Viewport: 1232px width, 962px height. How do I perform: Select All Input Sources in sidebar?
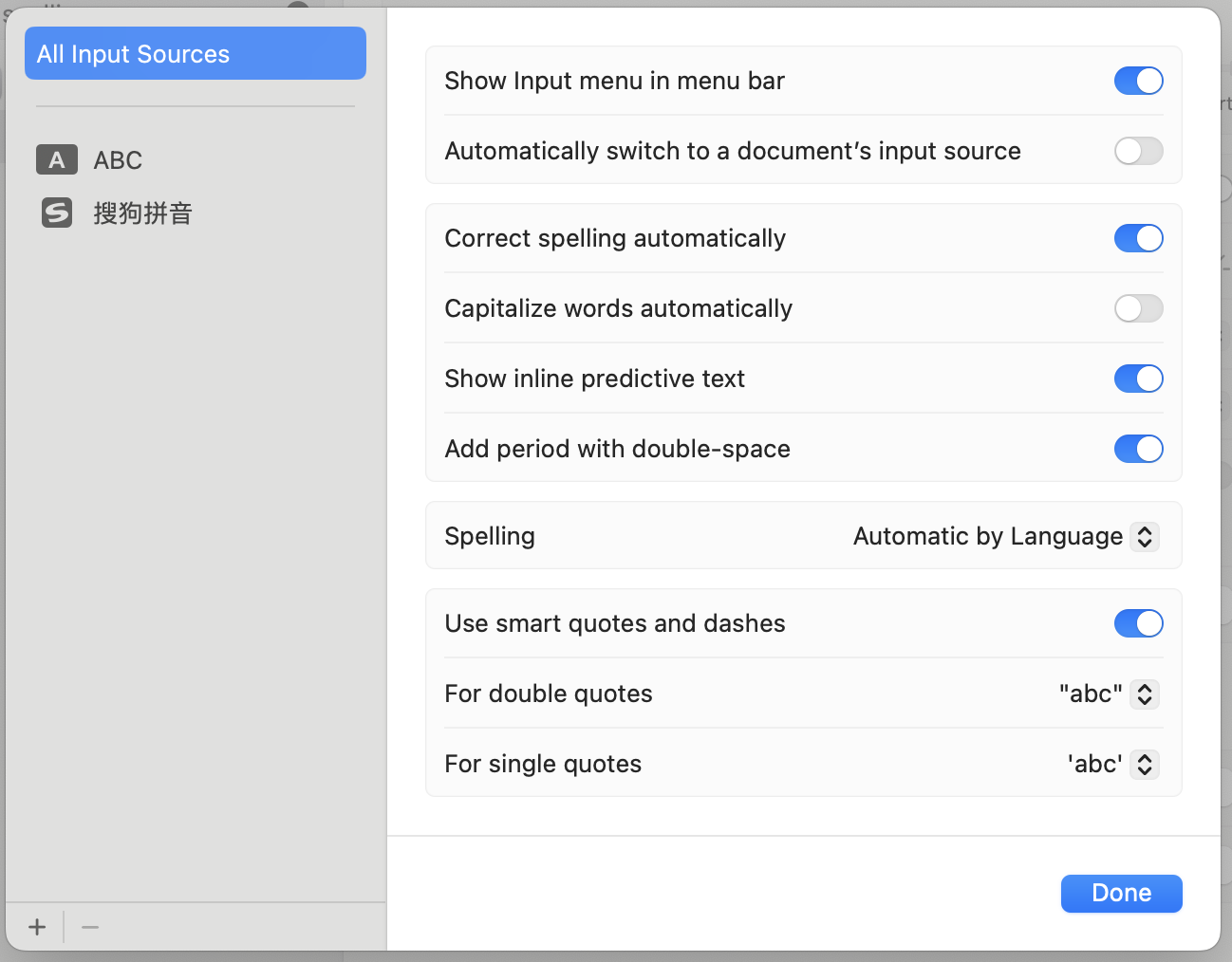coord(195,54)
